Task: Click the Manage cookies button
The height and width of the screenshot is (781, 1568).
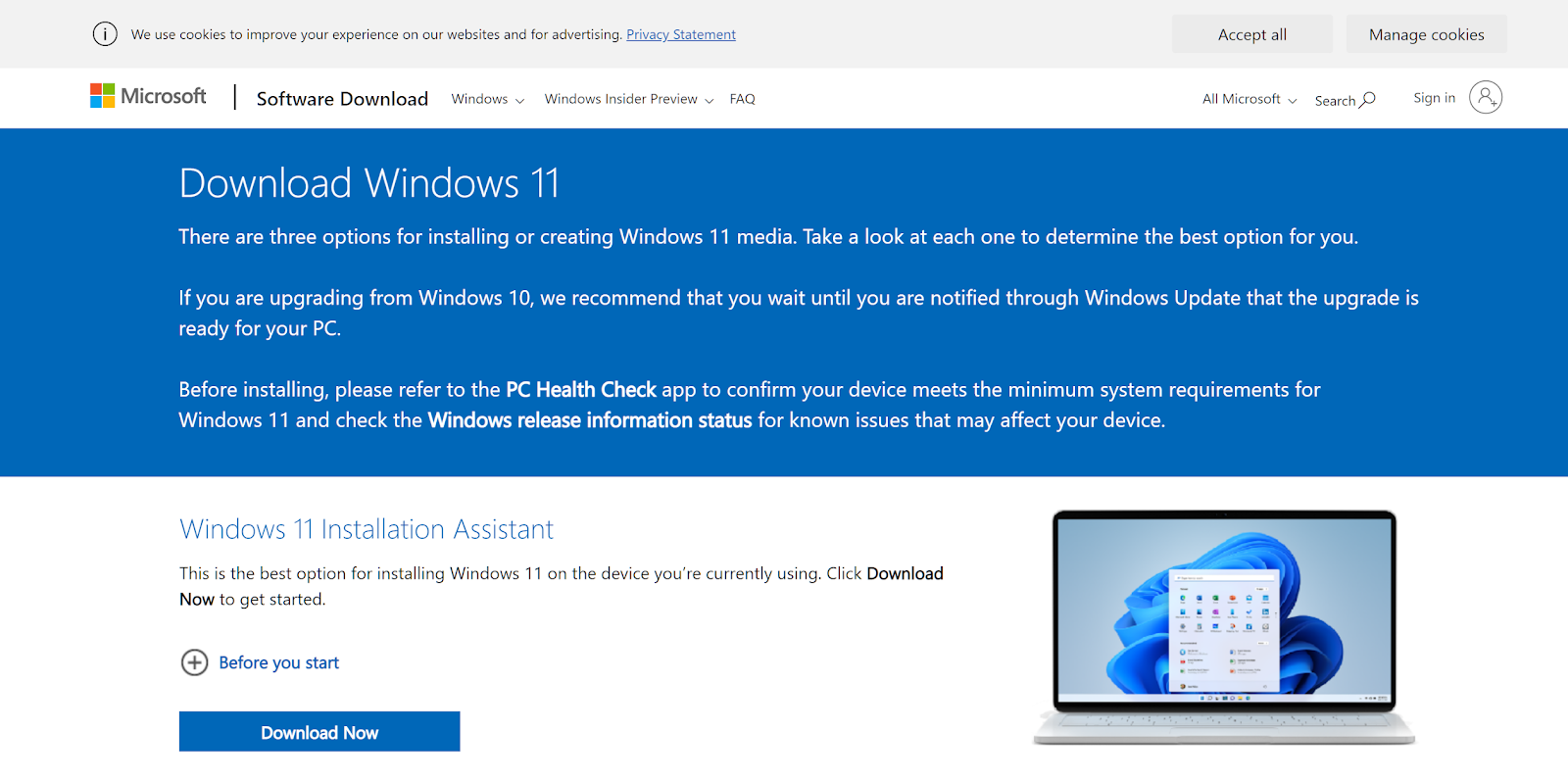Action: (1426, 34)
